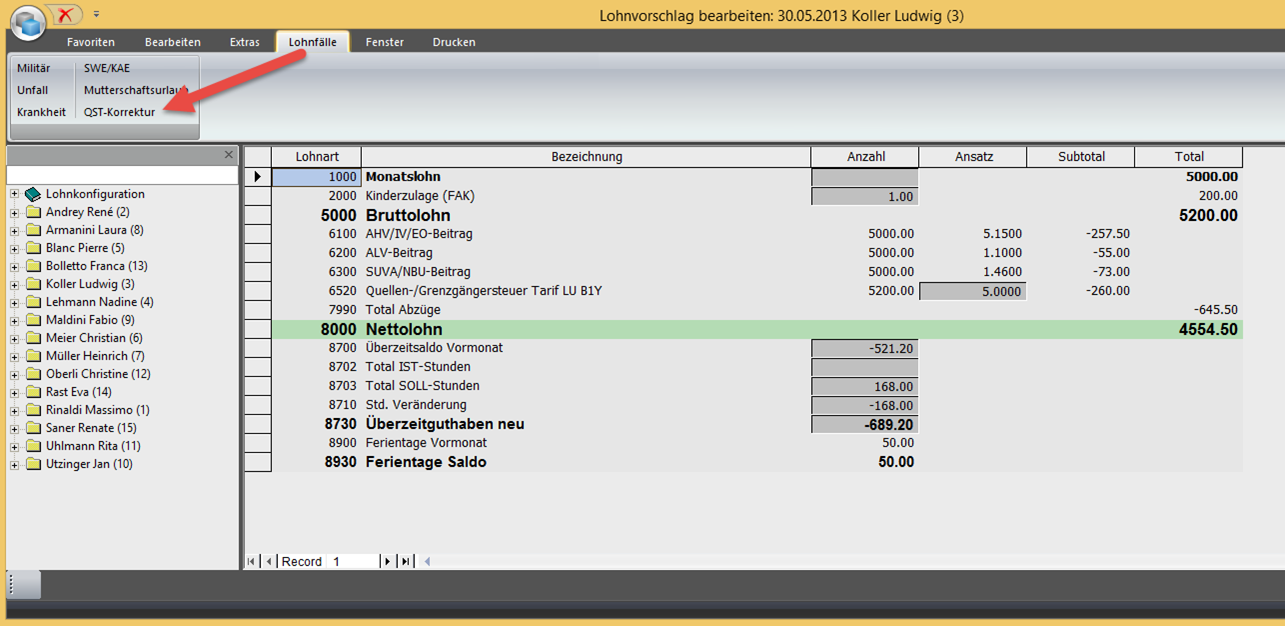
Task: Click the red X quick access icon
Action: [x=66, y=14]
